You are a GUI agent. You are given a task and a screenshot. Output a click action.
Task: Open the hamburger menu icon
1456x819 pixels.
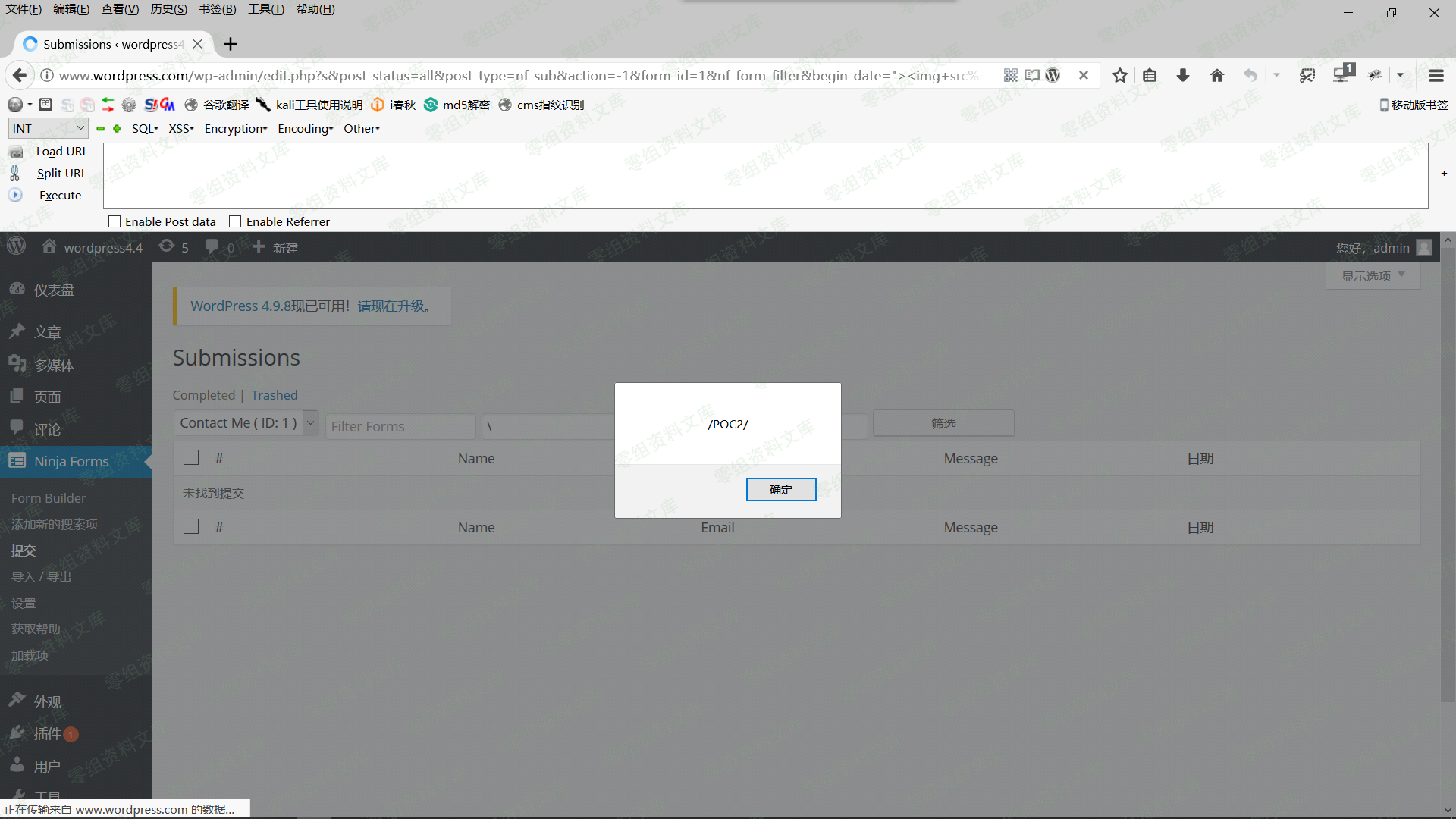tap(1436, 75)
